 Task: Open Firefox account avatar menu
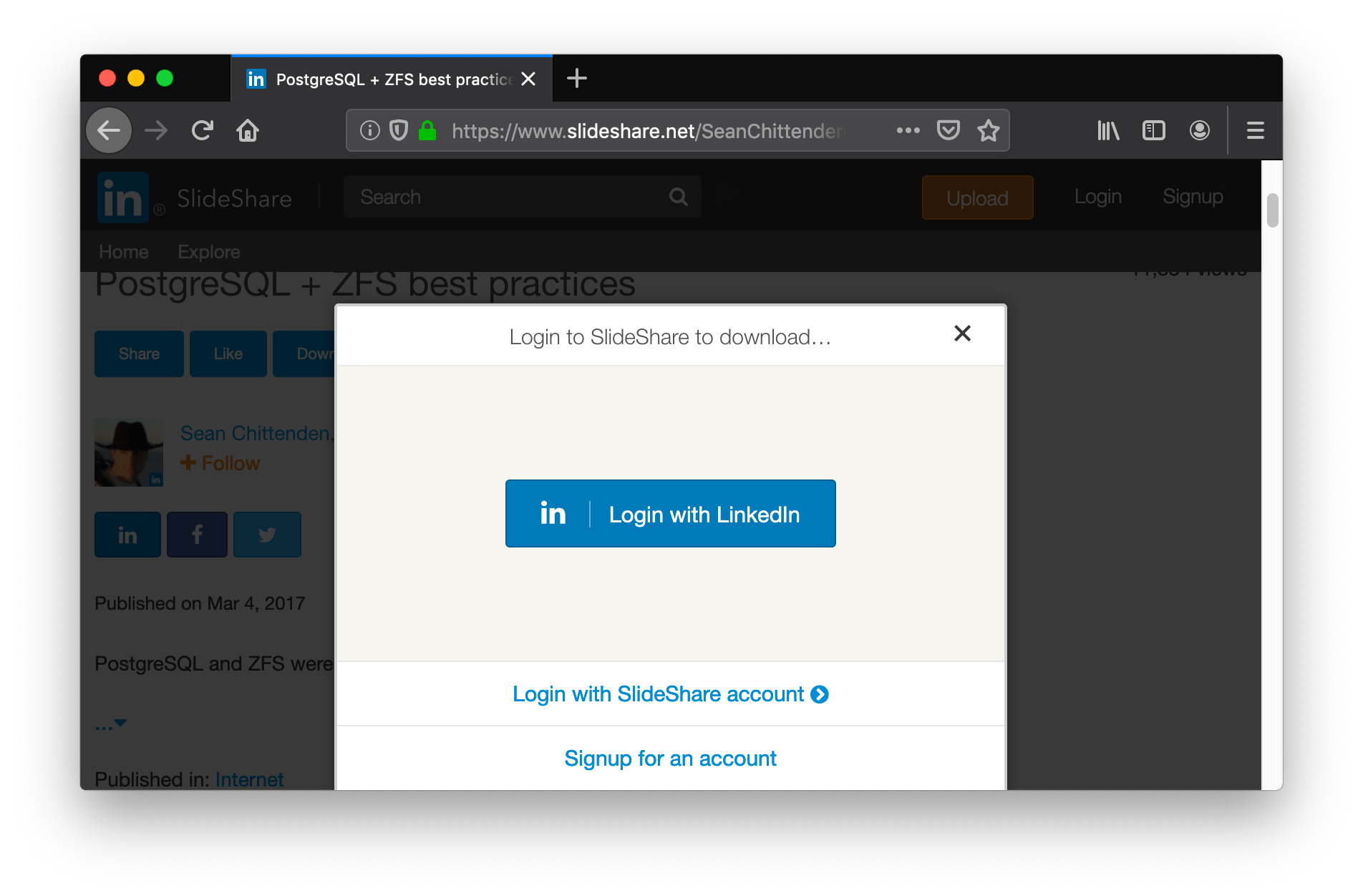(1200, 130)
